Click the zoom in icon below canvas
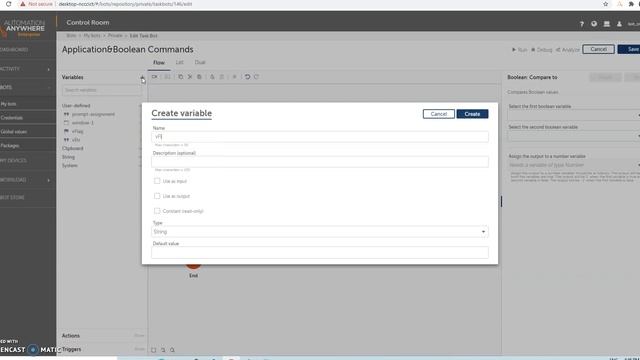 172,350
